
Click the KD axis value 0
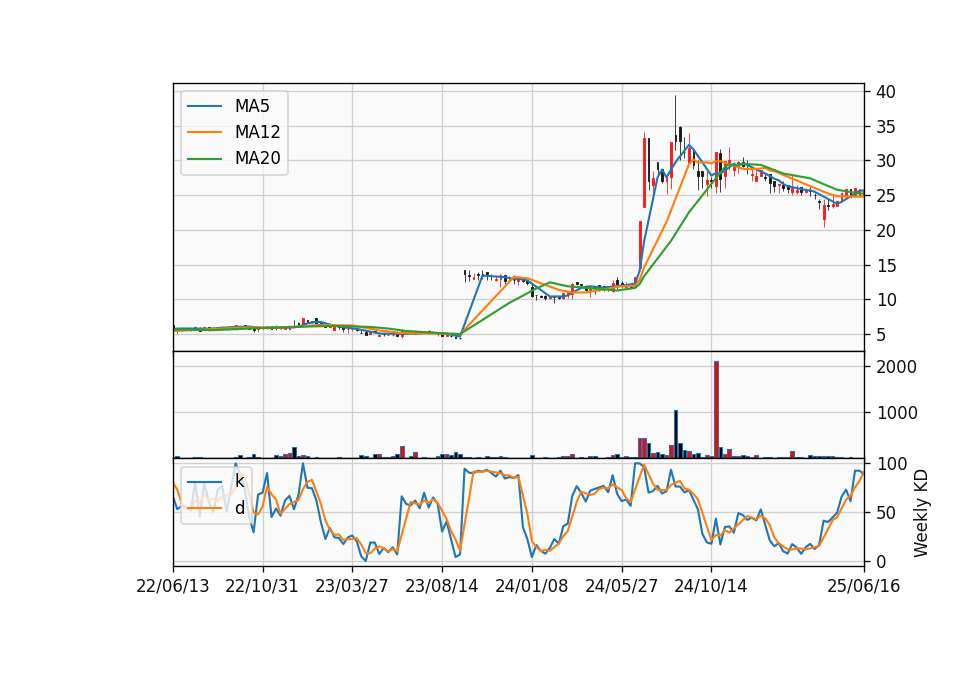(881, 561)
